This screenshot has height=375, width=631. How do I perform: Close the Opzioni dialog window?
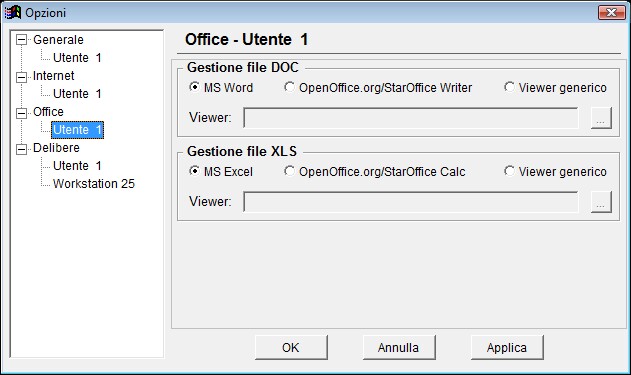click(x=611, y=12)
